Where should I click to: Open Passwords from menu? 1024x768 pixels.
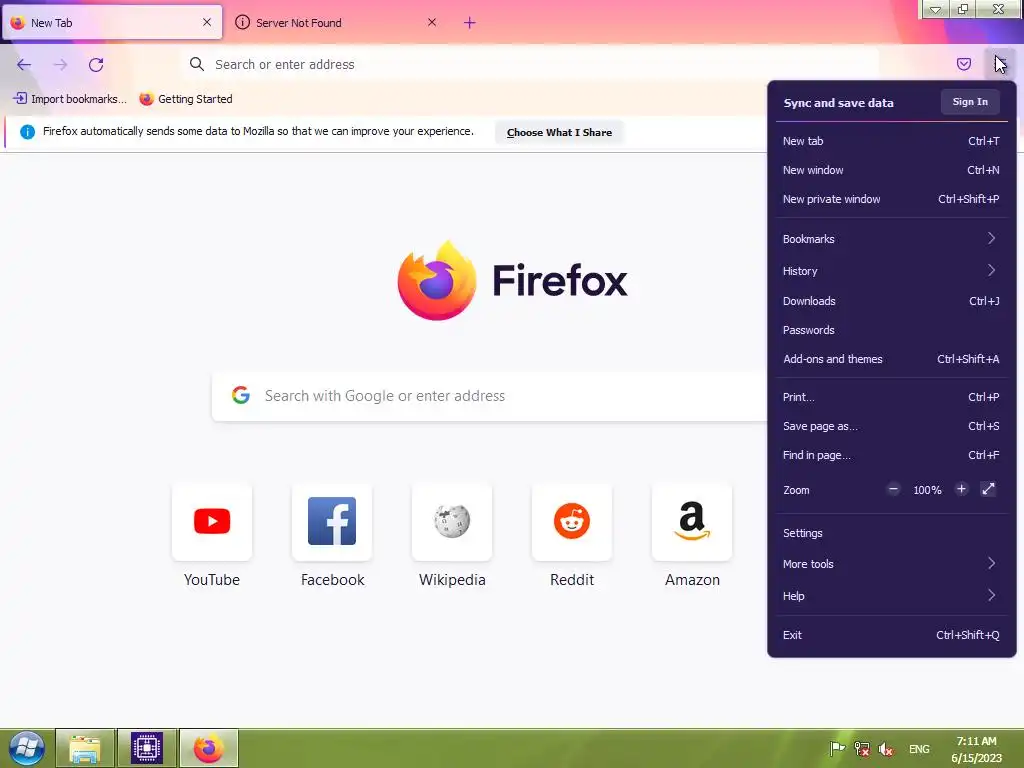point(891,330)
